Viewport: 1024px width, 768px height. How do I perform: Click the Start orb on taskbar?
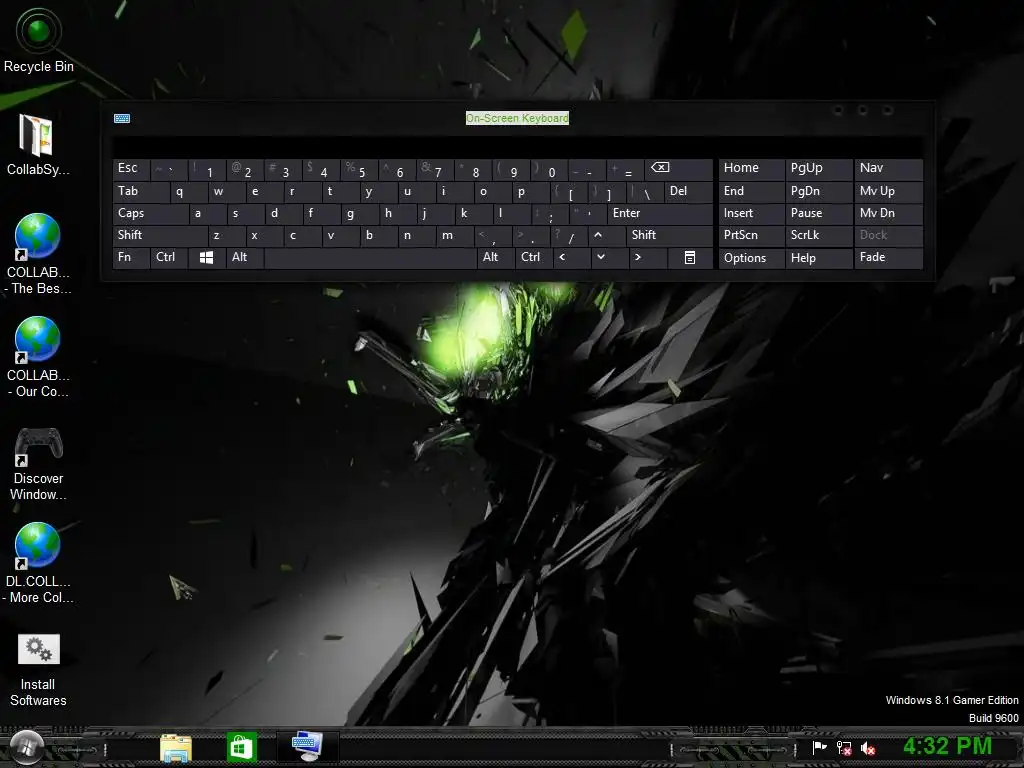tap(26, 747)
